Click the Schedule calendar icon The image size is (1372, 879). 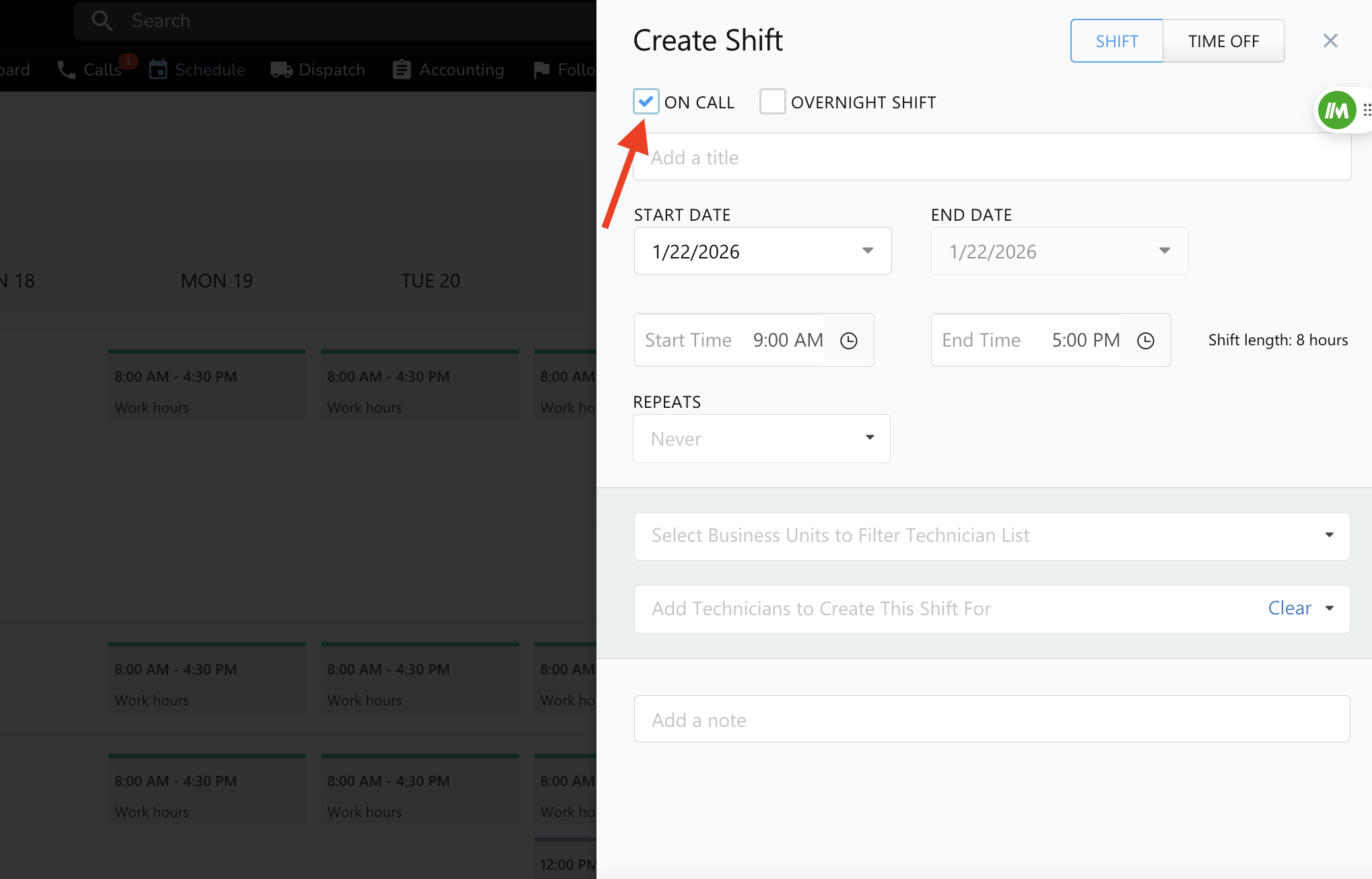(x=158, y=70)
